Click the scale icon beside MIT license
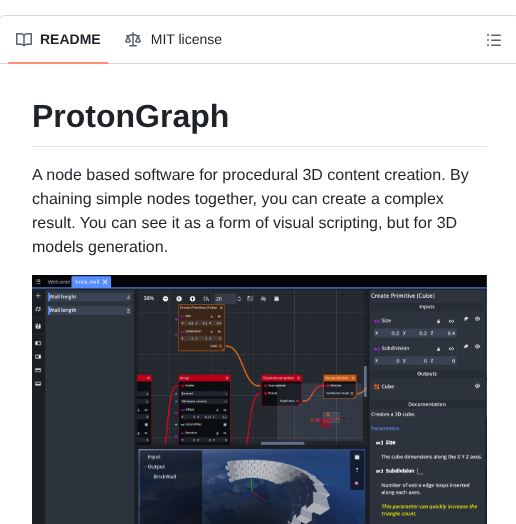This screenshot has height=524, width=516. 133,40
